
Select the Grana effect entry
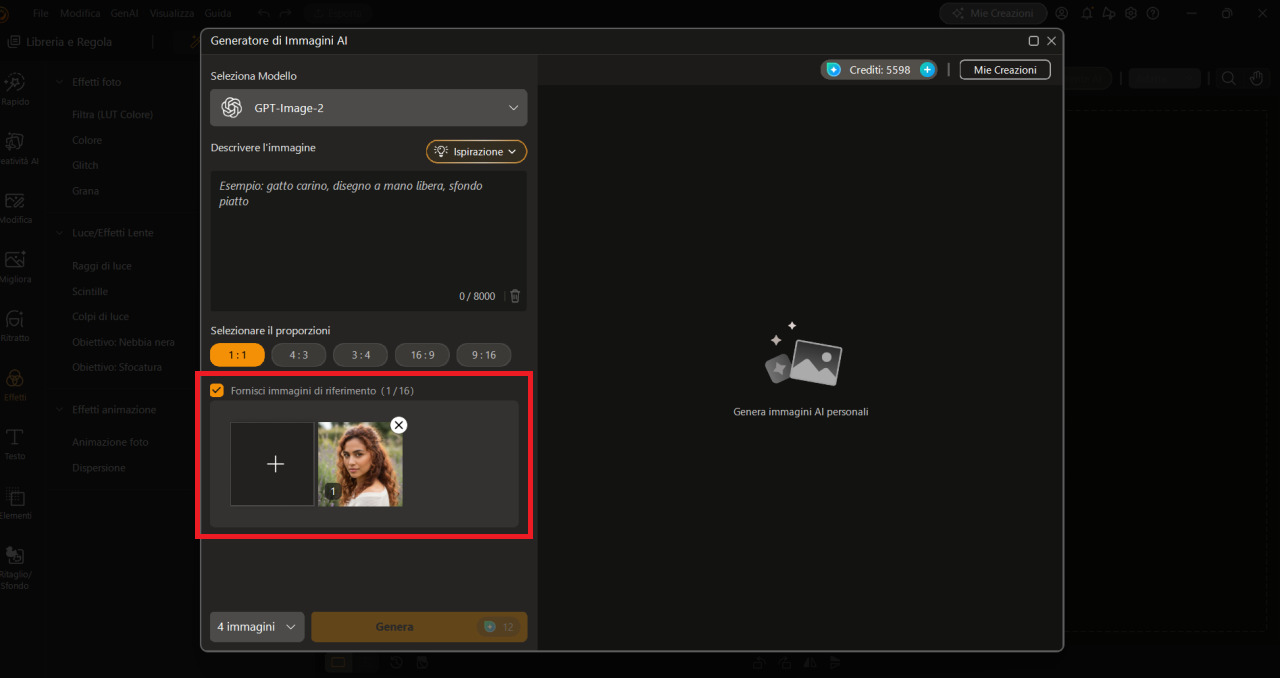[x=85, y=191]
